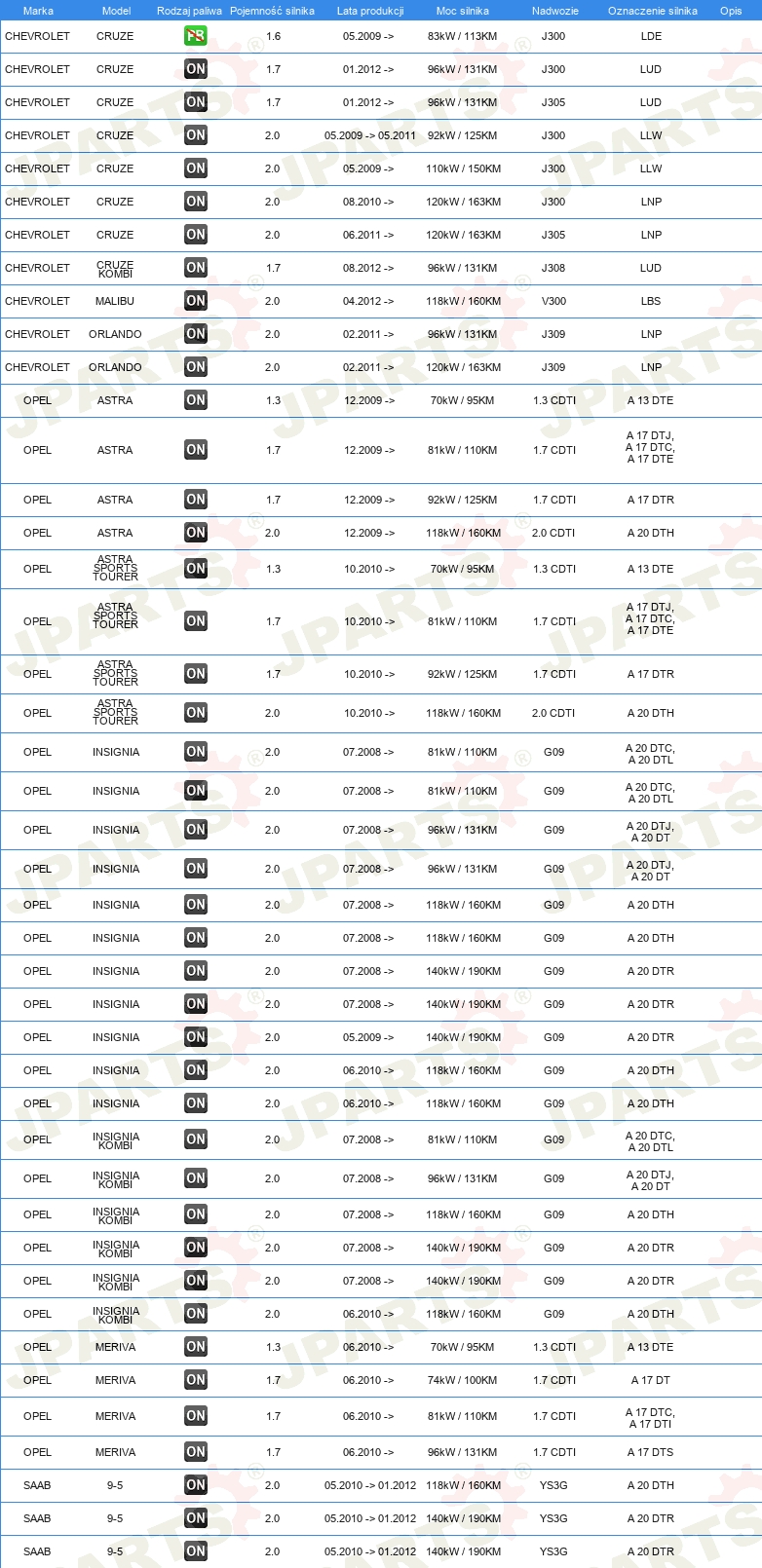Click the A 17 DTS engine code cell

click(x=651, y=1452)
